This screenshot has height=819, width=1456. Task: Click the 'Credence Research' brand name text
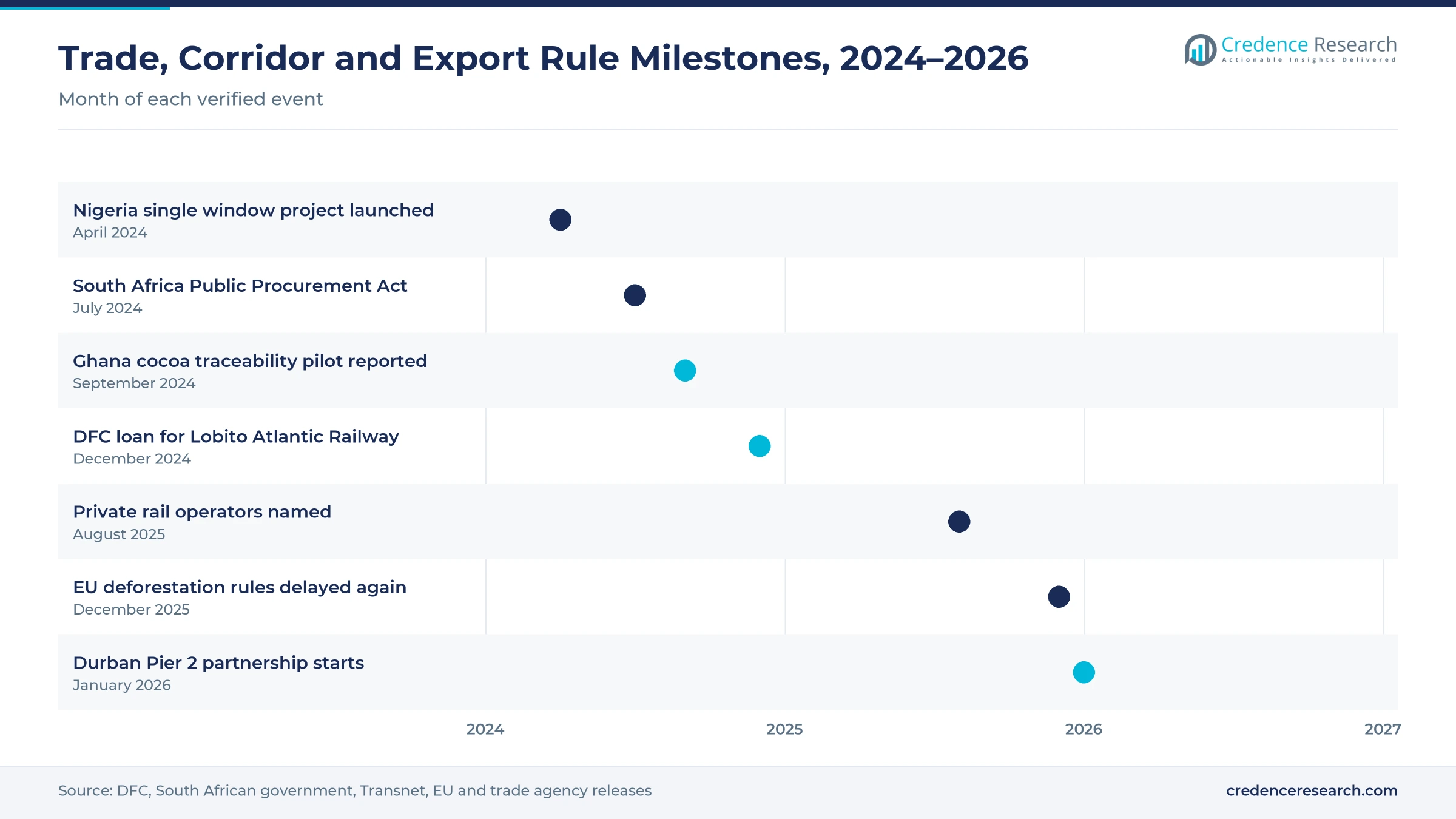coord(1309,44)
